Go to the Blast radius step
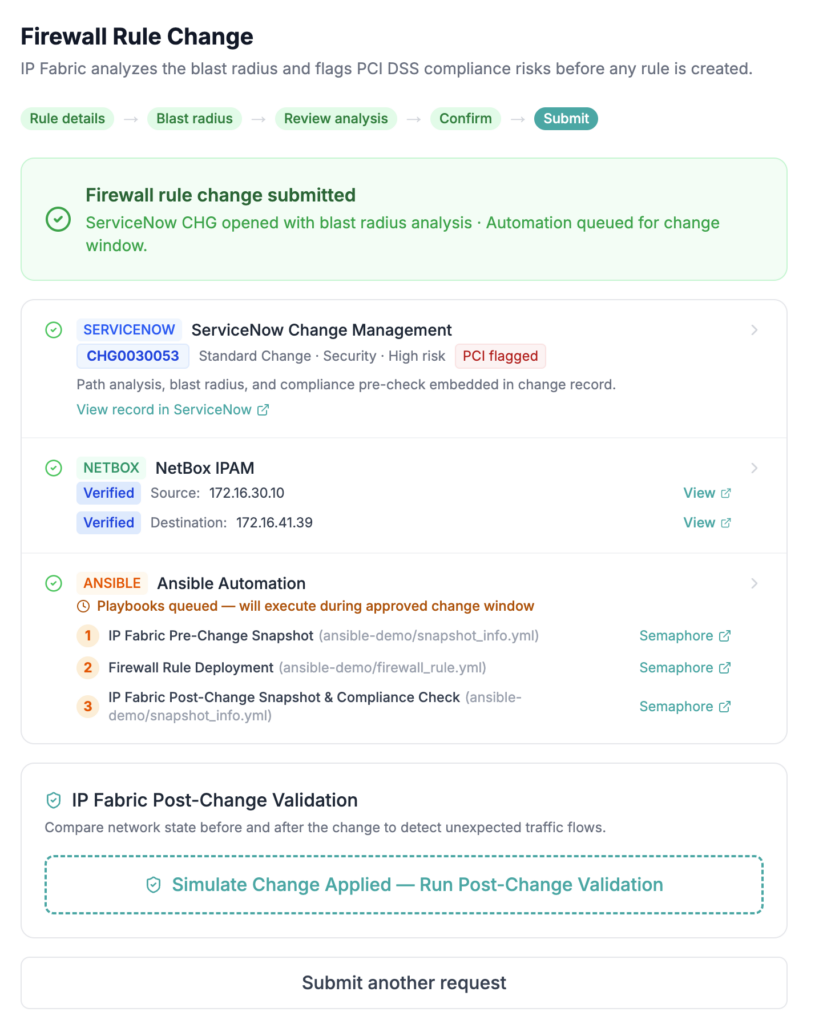Viewport: 823px width, 1024px height. [194, 118]
